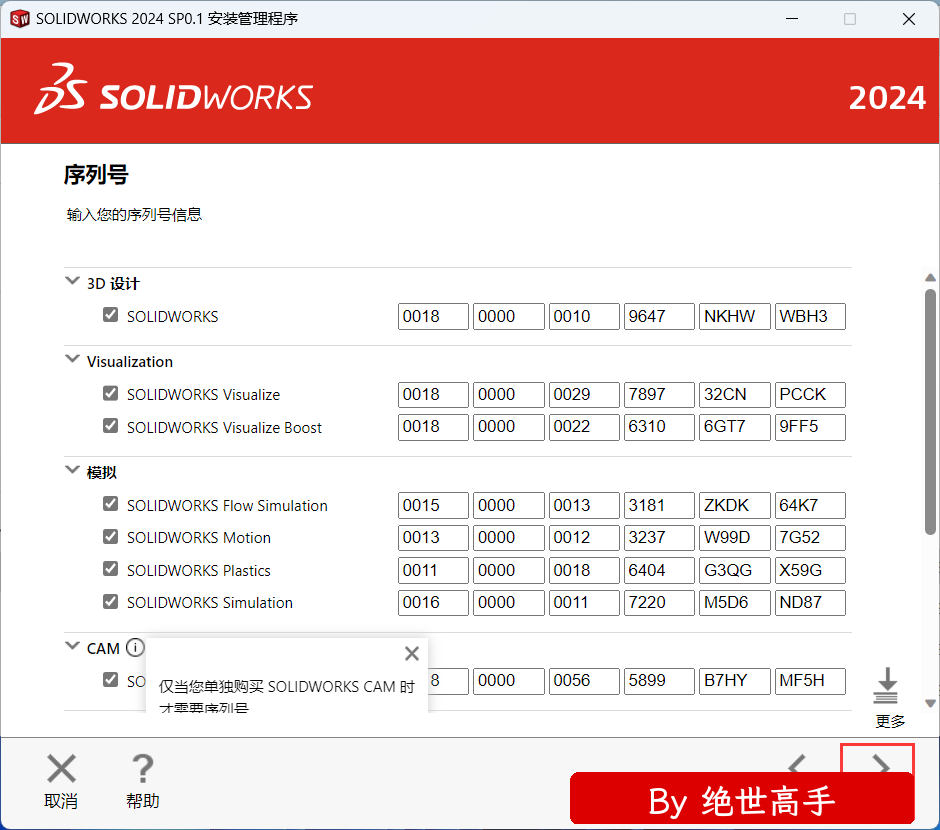Click Visualize serial field 0029
This screenshot has width=940, height=830.
click(x=584, y=395)
